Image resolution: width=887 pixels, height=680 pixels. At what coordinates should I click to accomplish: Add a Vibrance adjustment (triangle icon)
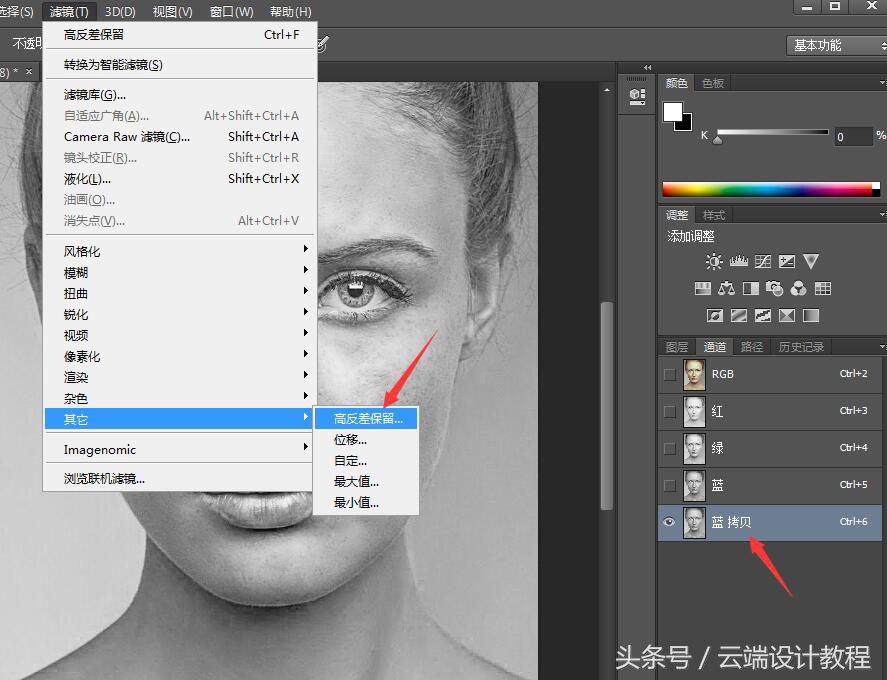coord(811,262)
